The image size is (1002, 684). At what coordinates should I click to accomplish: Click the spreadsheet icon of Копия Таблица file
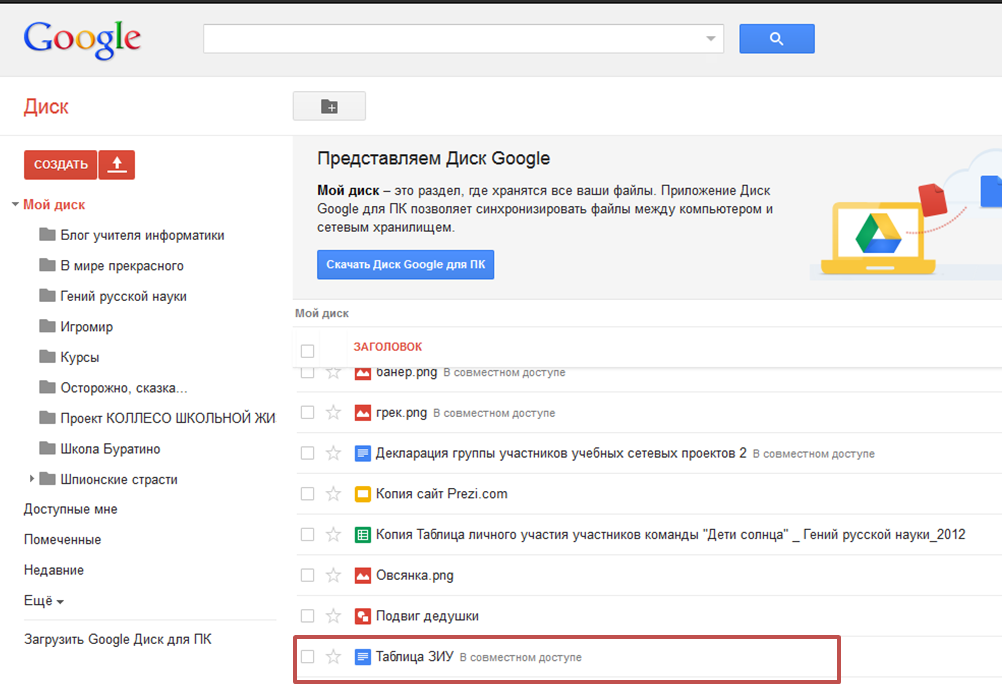tap(363, 535)
